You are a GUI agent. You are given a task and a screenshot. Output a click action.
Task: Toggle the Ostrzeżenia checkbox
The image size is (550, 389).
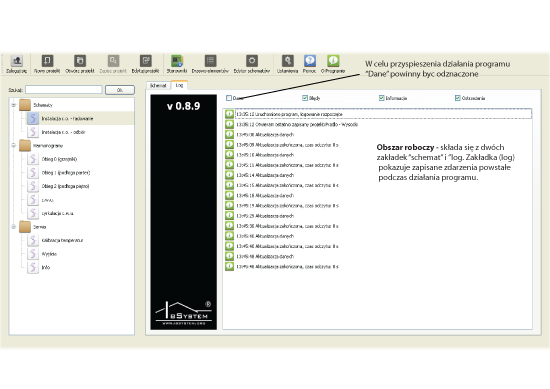click(457, 98)
